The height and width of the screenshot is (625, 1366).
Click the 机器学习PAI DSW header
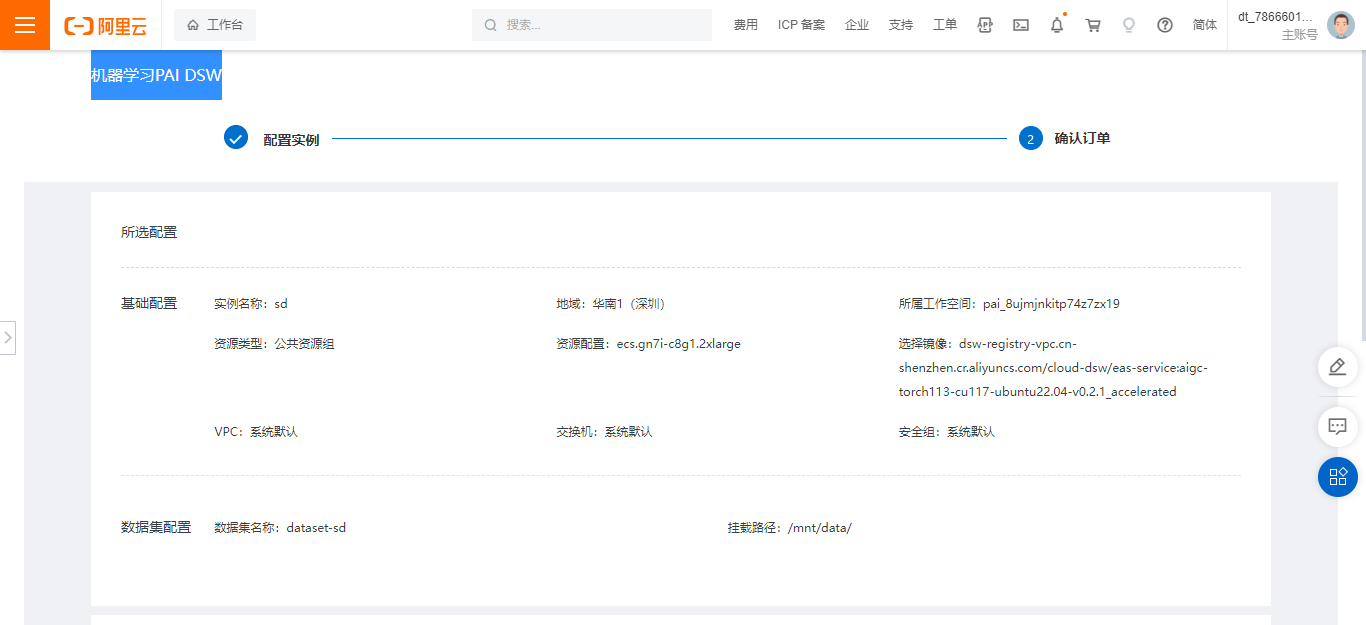point(156,75)
